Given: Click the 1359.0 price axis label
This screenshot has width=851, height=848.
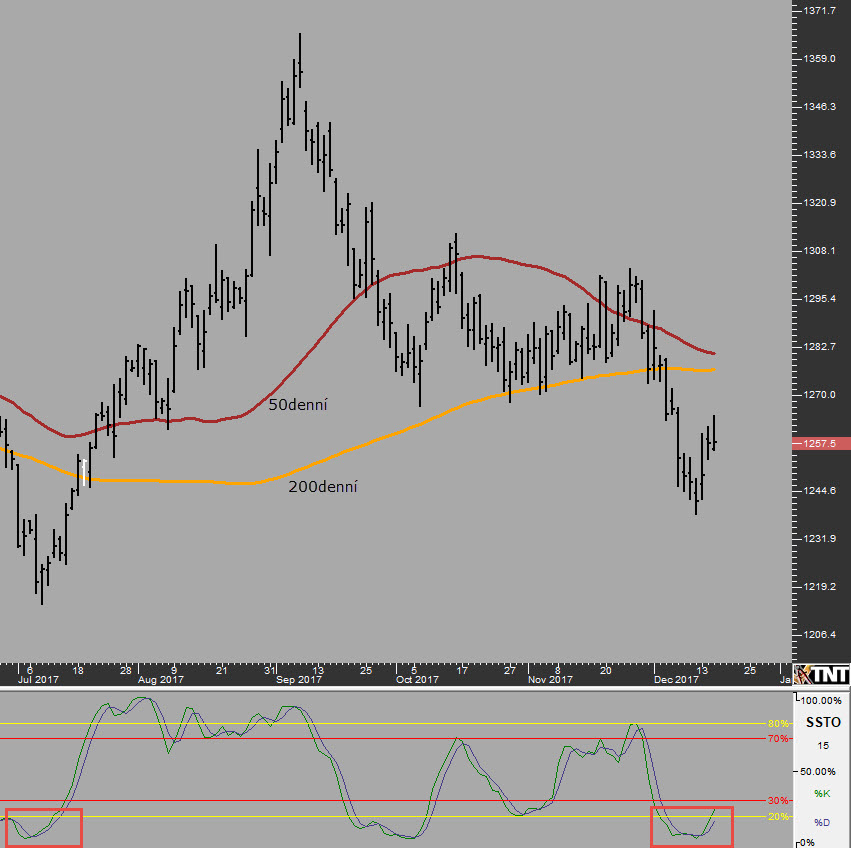Looking at the screenshot, I should (820, 59).
